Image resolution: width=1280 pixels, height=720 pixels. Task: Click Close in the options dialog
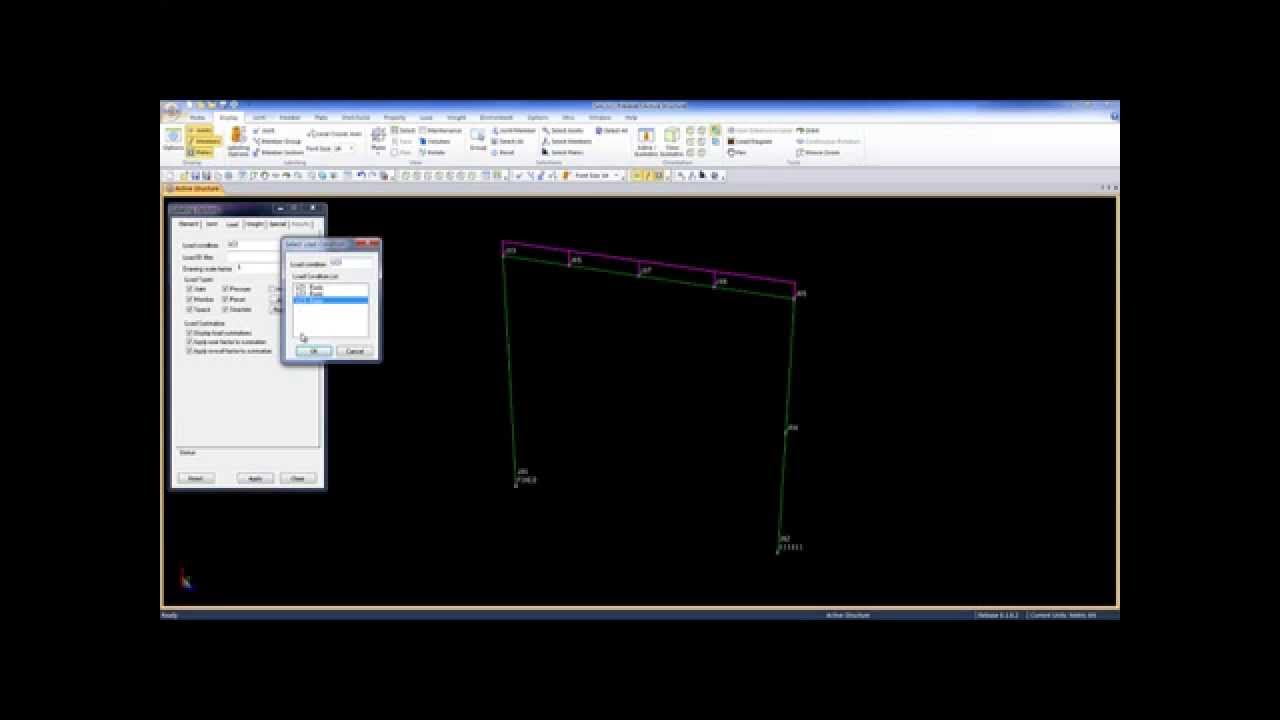(297, 478)
